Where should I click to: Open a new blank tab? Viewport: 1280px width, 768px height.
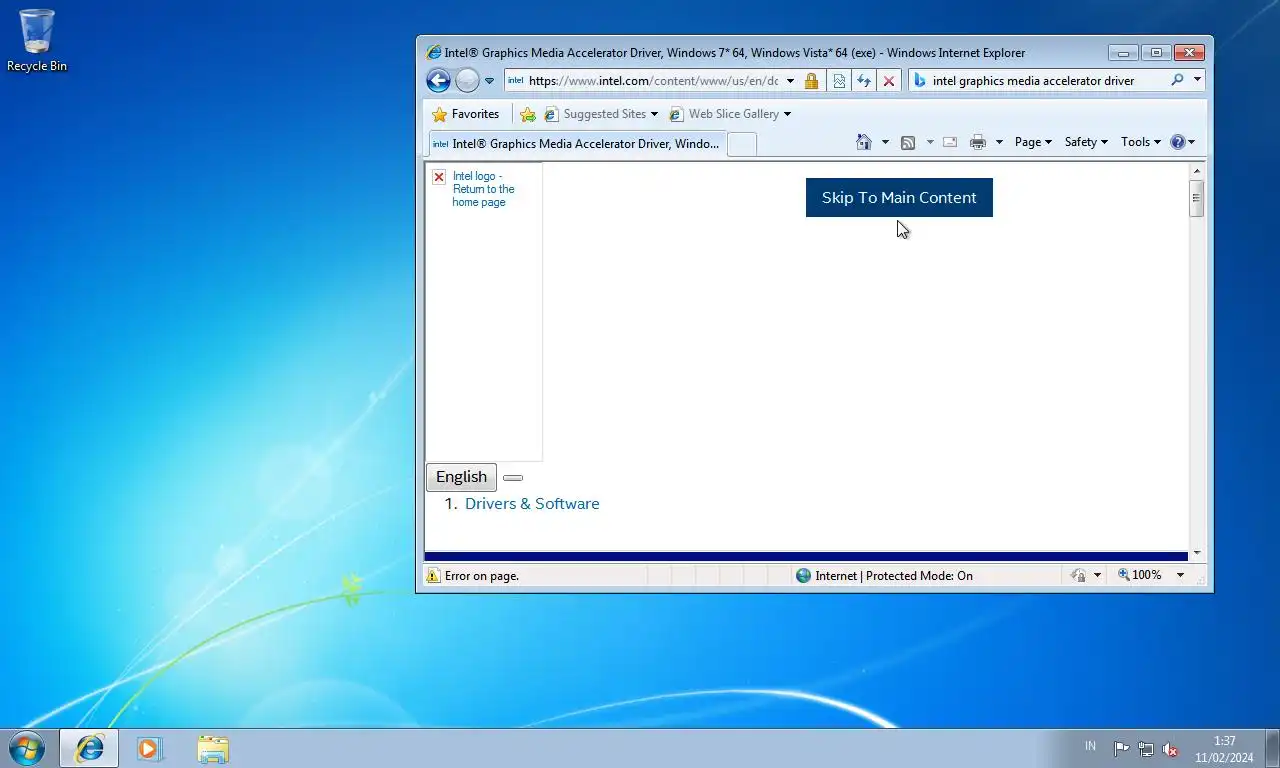(741, 144)
